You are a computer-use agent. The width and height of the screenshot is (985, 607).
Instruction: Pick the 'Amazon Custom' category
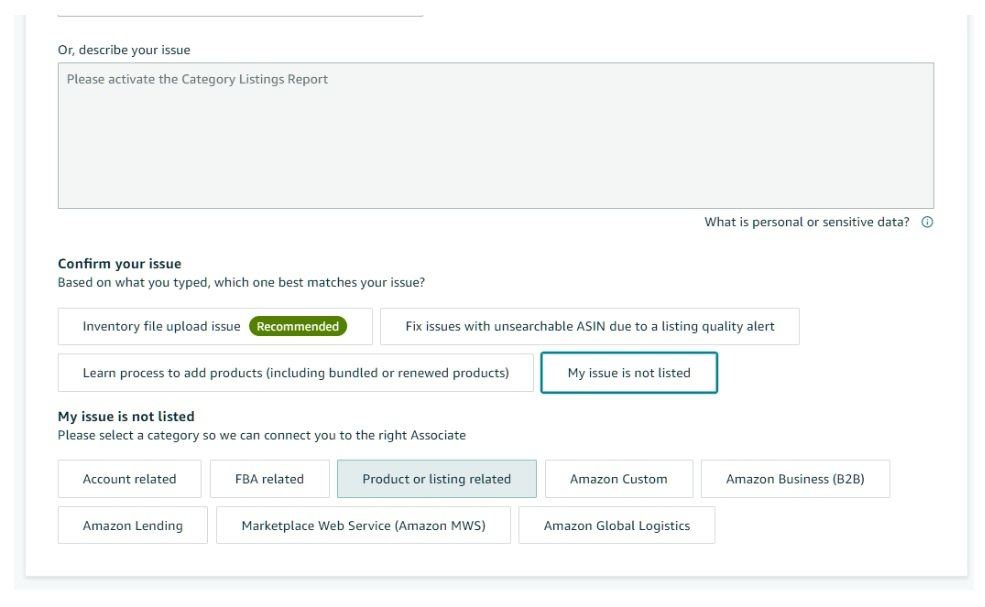[619, 479]
